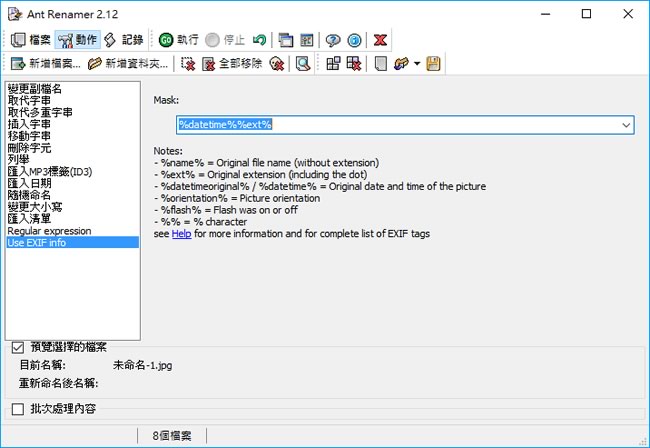Enable the 批次處理內容 checkbox
Screen dimensions: 650x448
point(17,409)
